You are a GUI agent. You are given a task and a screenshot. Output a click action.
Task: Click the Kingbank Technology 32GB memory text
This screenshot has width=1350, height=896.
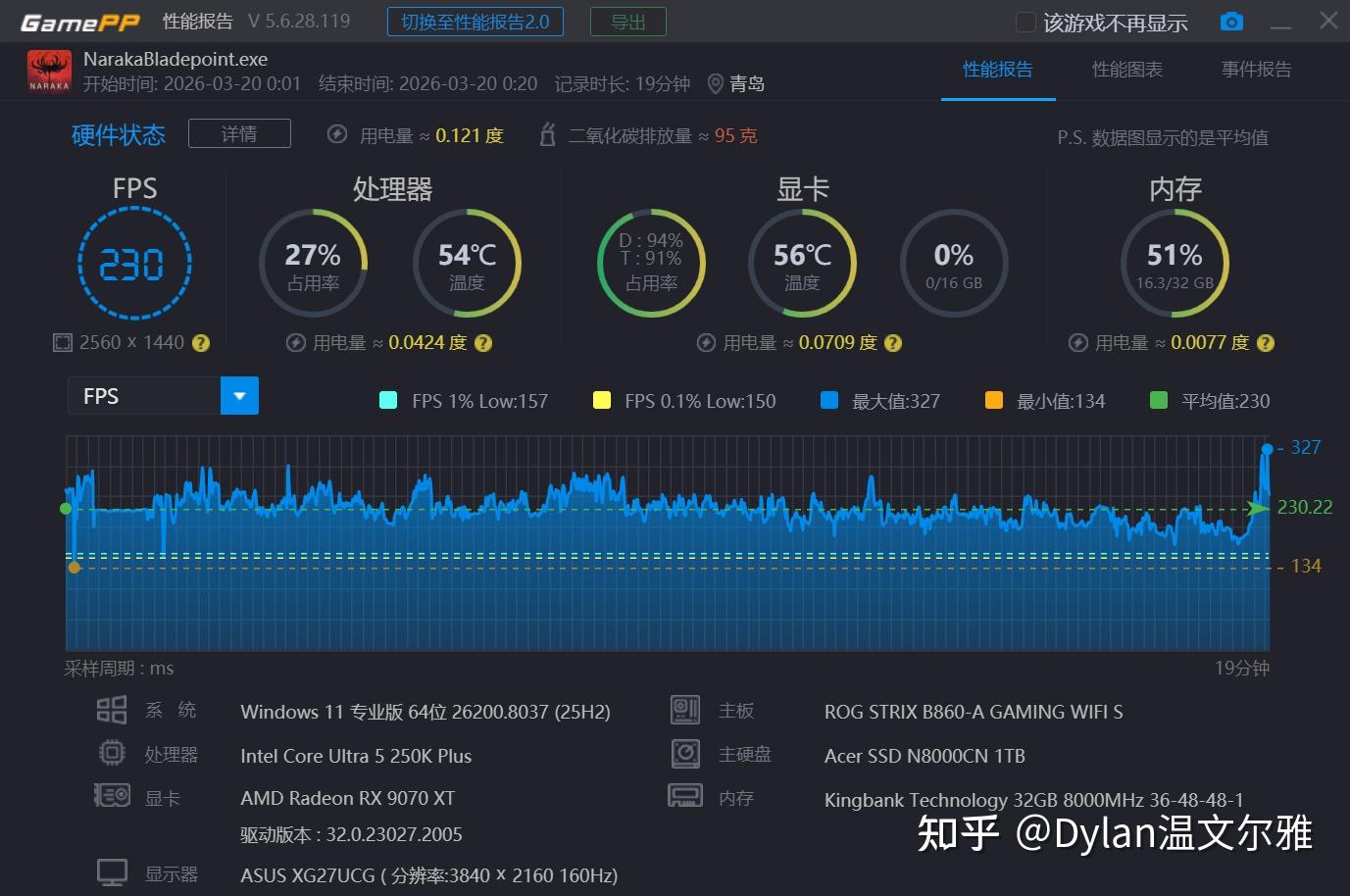(1033, 800)
